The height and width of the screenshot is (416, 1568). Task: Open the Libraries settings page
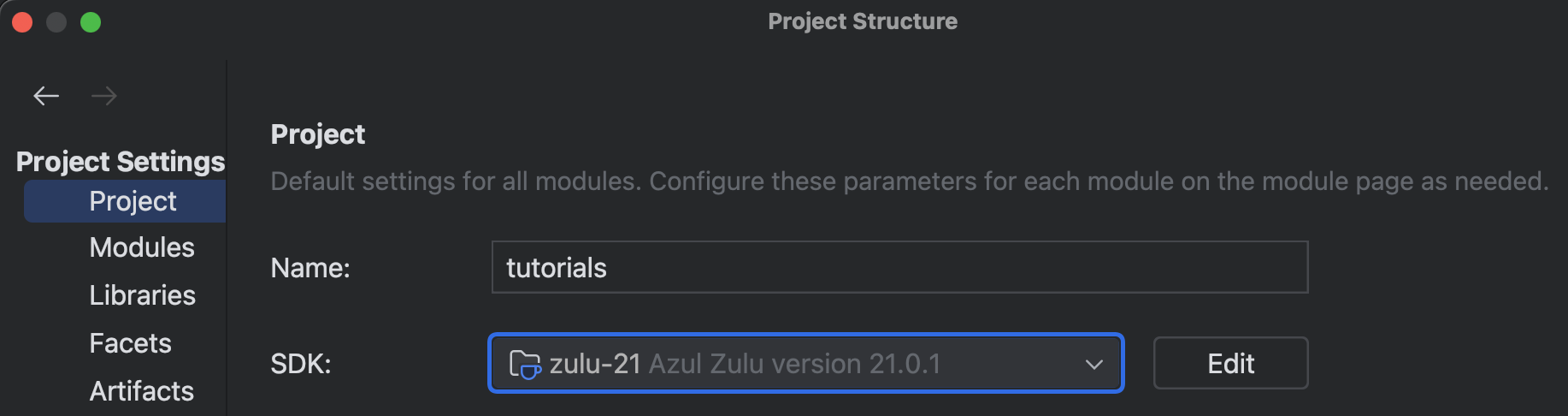pos(143,295)
